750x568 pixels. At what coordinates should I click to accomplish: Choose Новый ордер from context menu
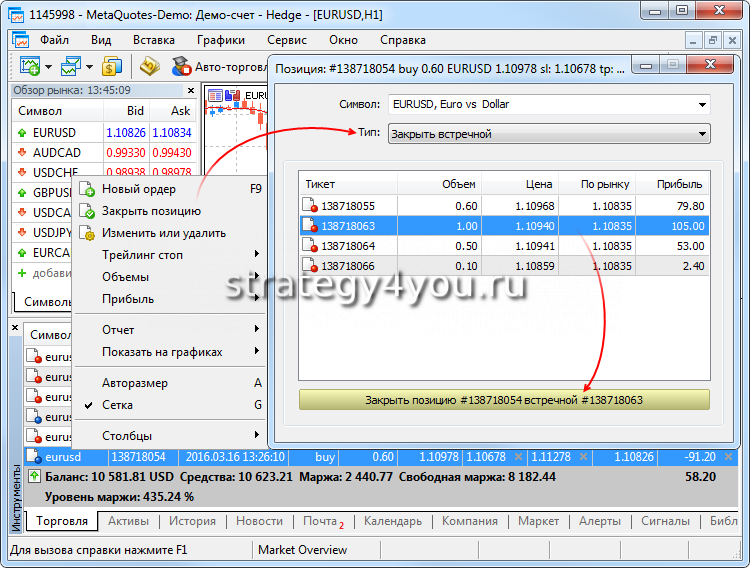(x=139, y=189)
